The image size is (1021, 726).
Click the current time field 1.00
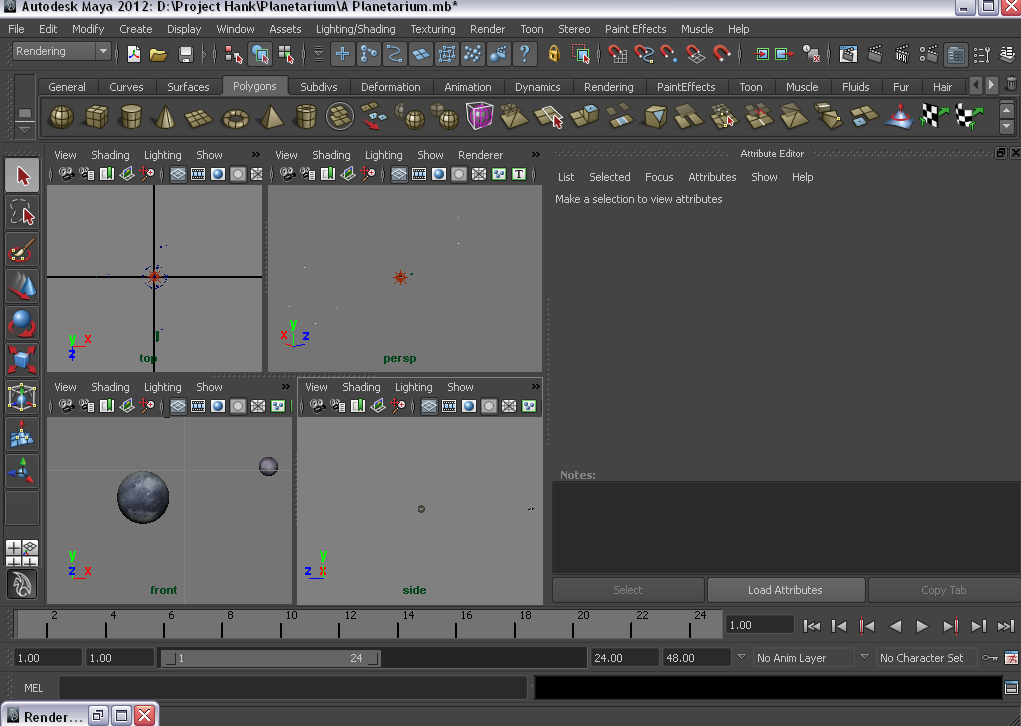759,625
